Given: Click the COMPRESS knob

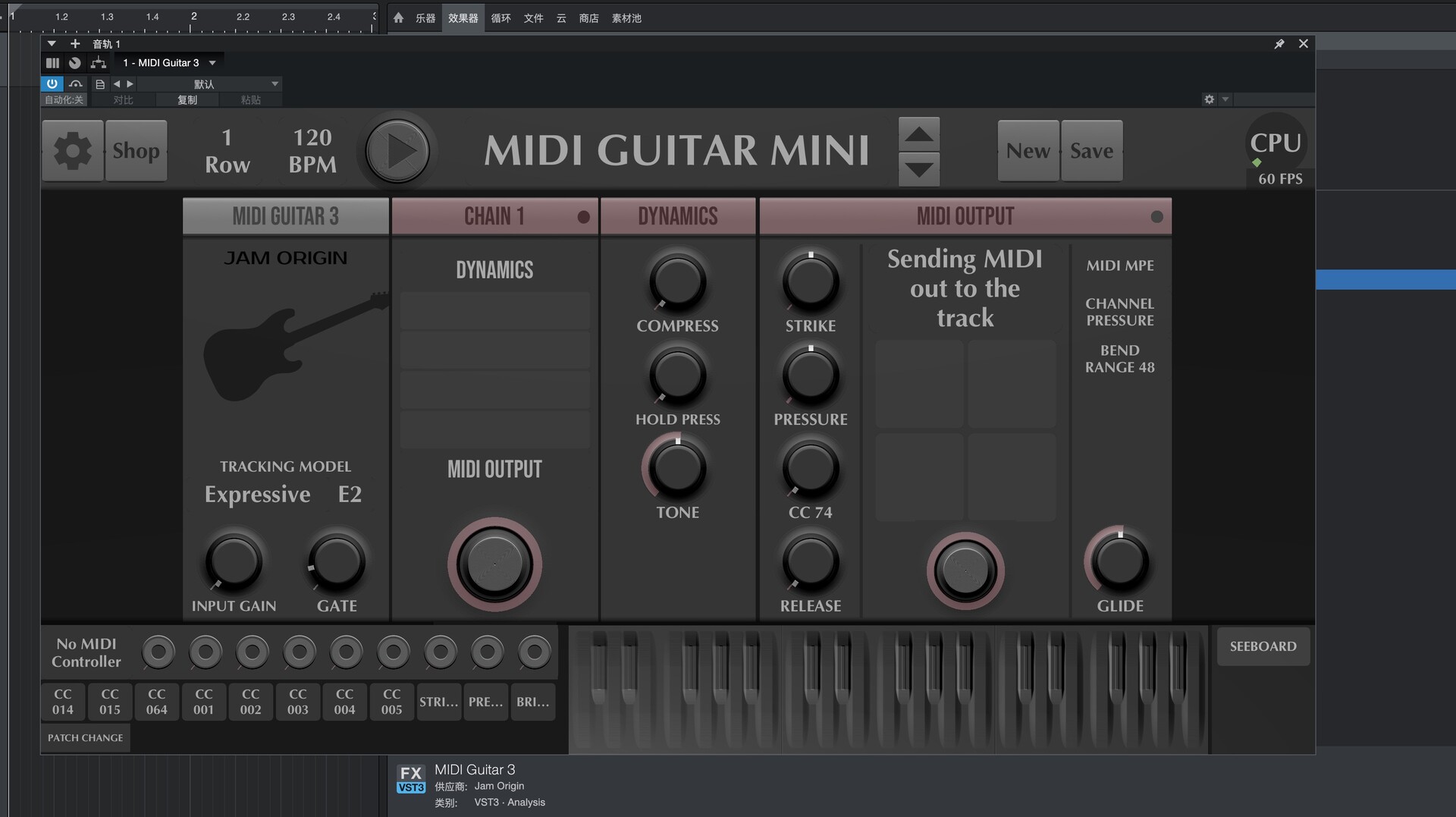Looking at the screenshot, I should pyautogui.click(x=677, y=282).
